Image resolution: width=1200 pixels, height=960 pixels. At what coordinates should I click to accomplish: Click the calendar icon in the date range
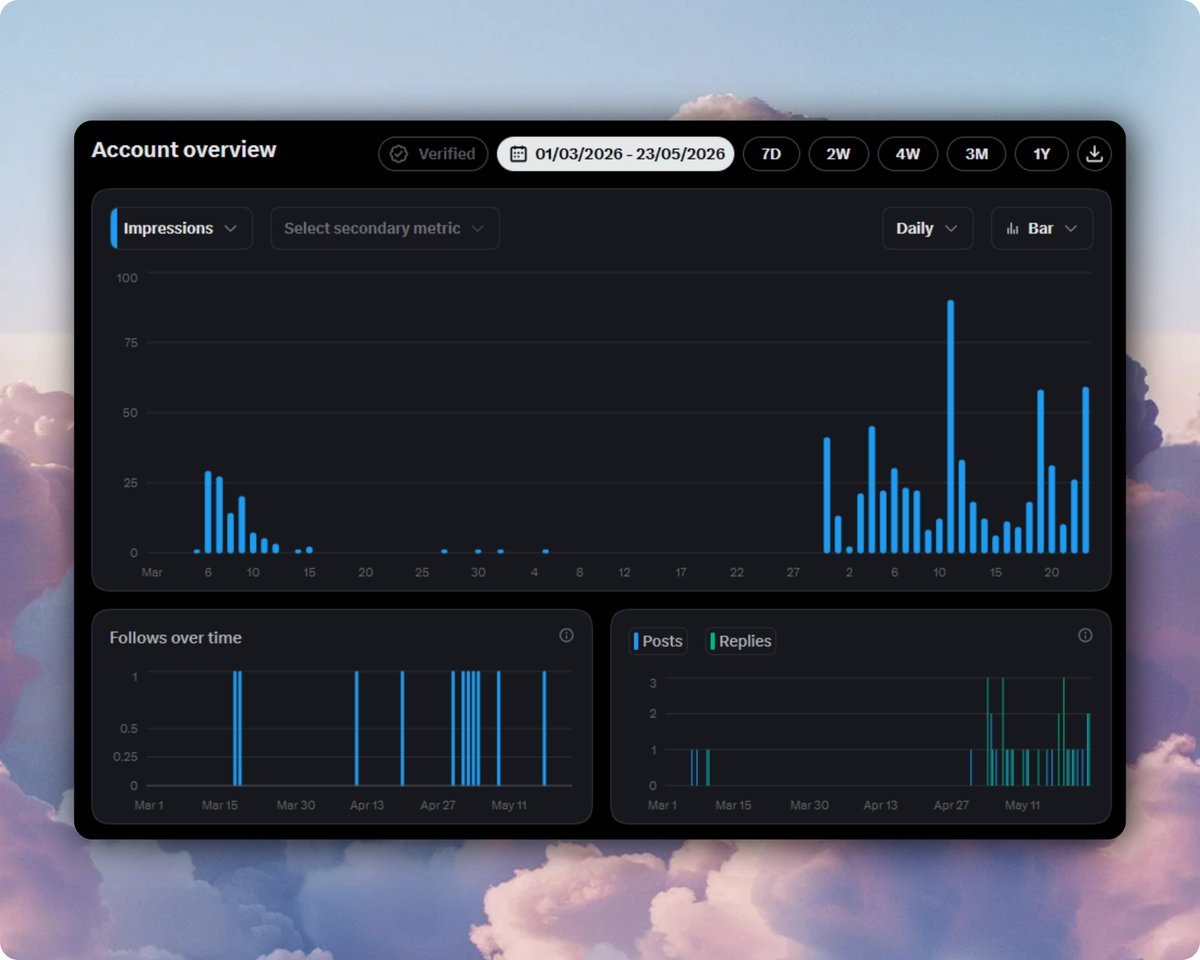click(518, 154)
